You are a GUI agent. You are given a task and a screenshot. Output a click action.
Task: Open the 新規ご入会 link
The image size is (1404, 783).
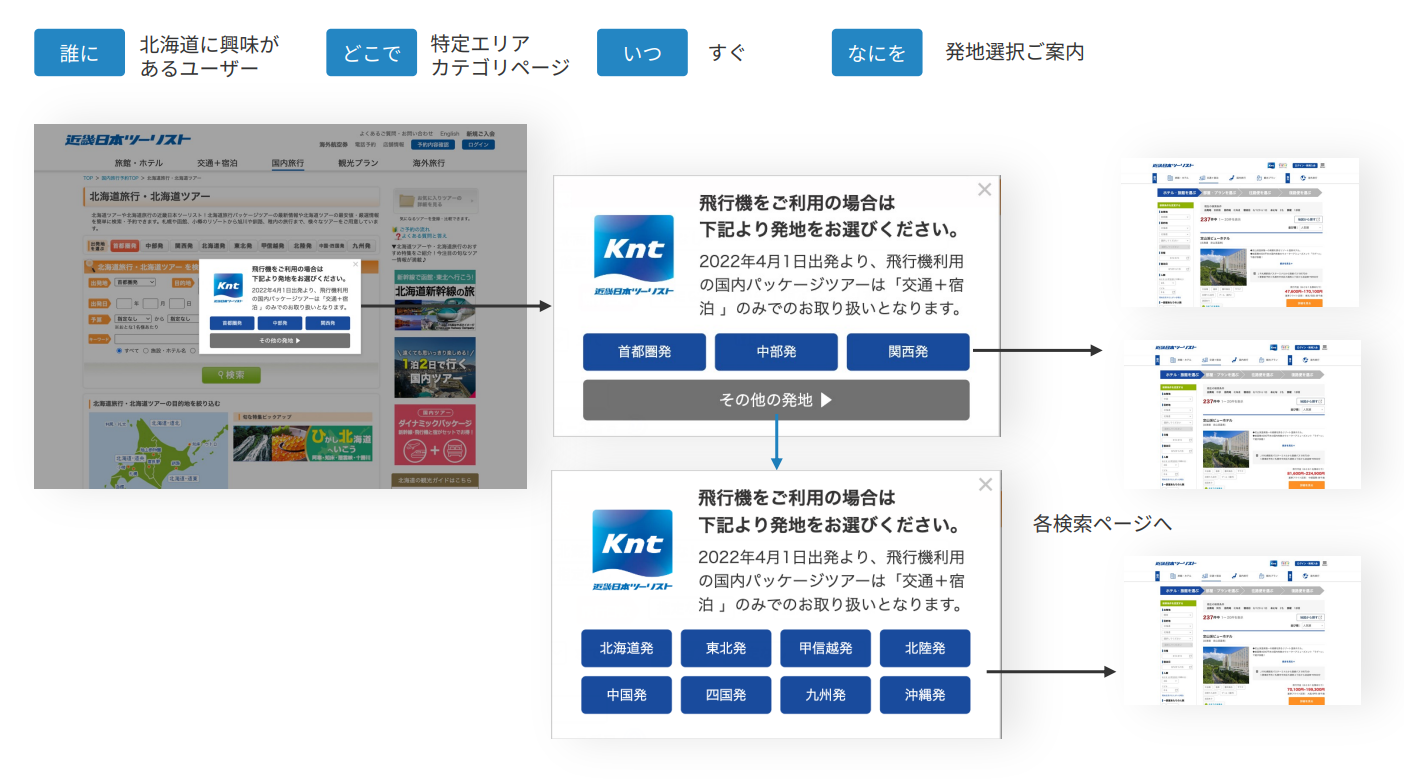(x=480, y=133)
